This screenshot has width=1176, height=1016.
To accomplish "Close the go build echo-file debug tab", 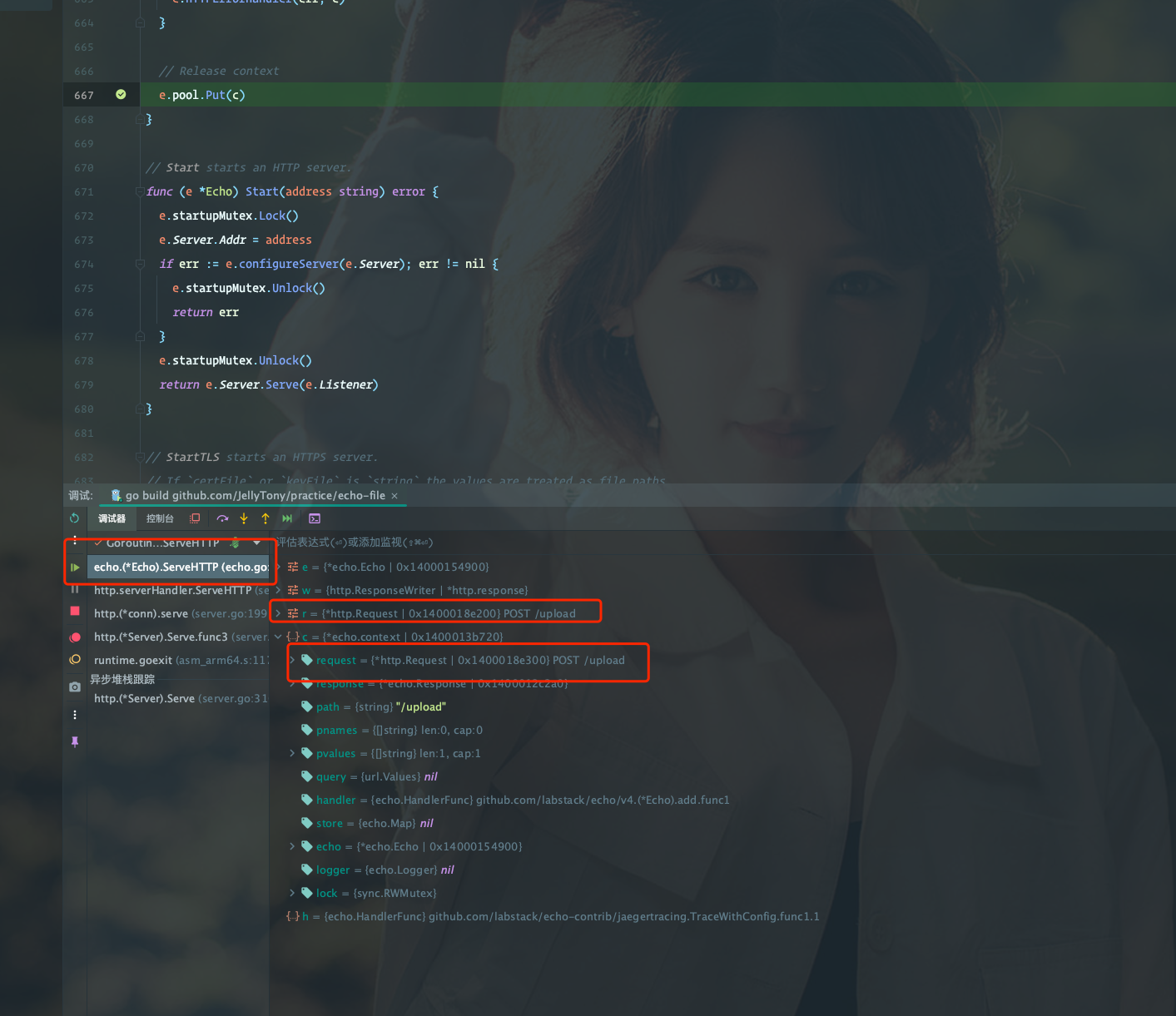I will click(394, 496).
